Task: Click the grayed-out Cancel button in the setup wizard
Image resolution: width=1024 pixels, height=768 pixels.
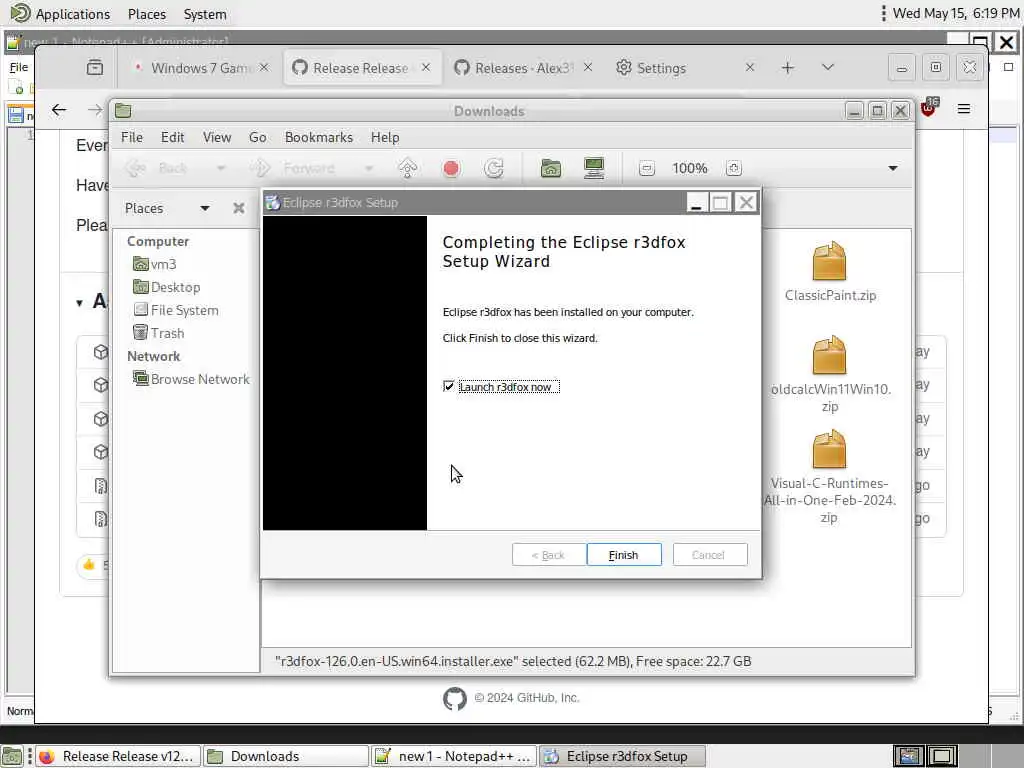Action: (709, 555)
